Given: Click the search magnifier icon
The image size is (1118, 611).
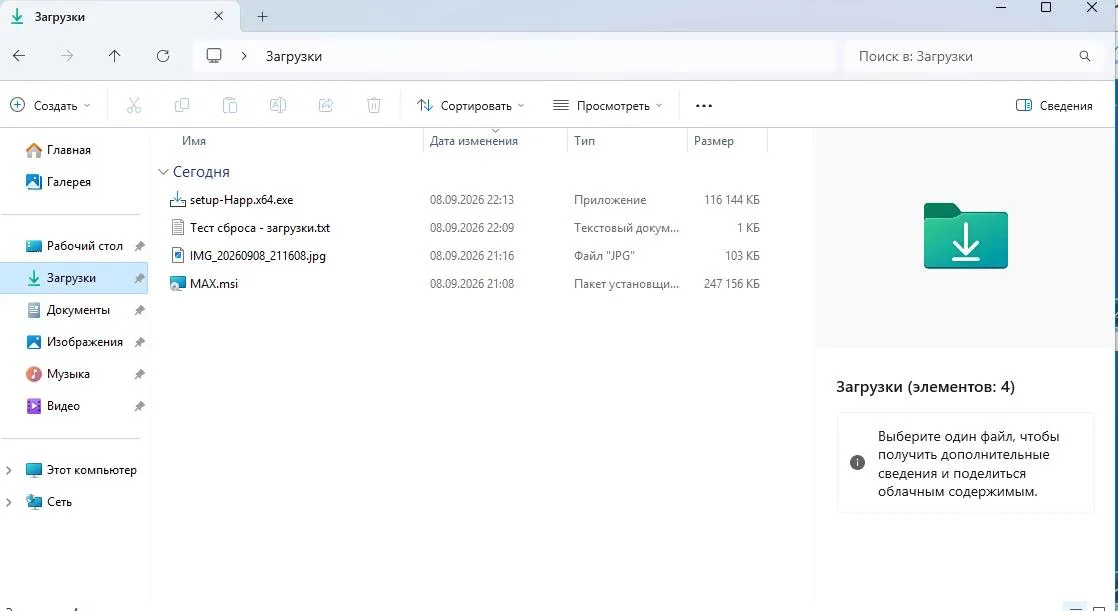Looking at the screenshot, I should click(1084, 56).
